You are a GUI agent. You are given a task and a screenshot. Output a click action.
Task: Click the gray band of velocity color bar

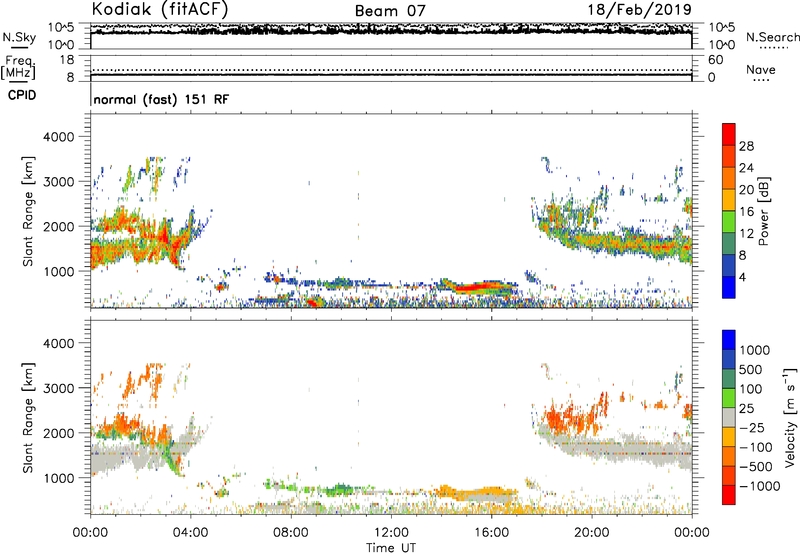click(729, 418)
